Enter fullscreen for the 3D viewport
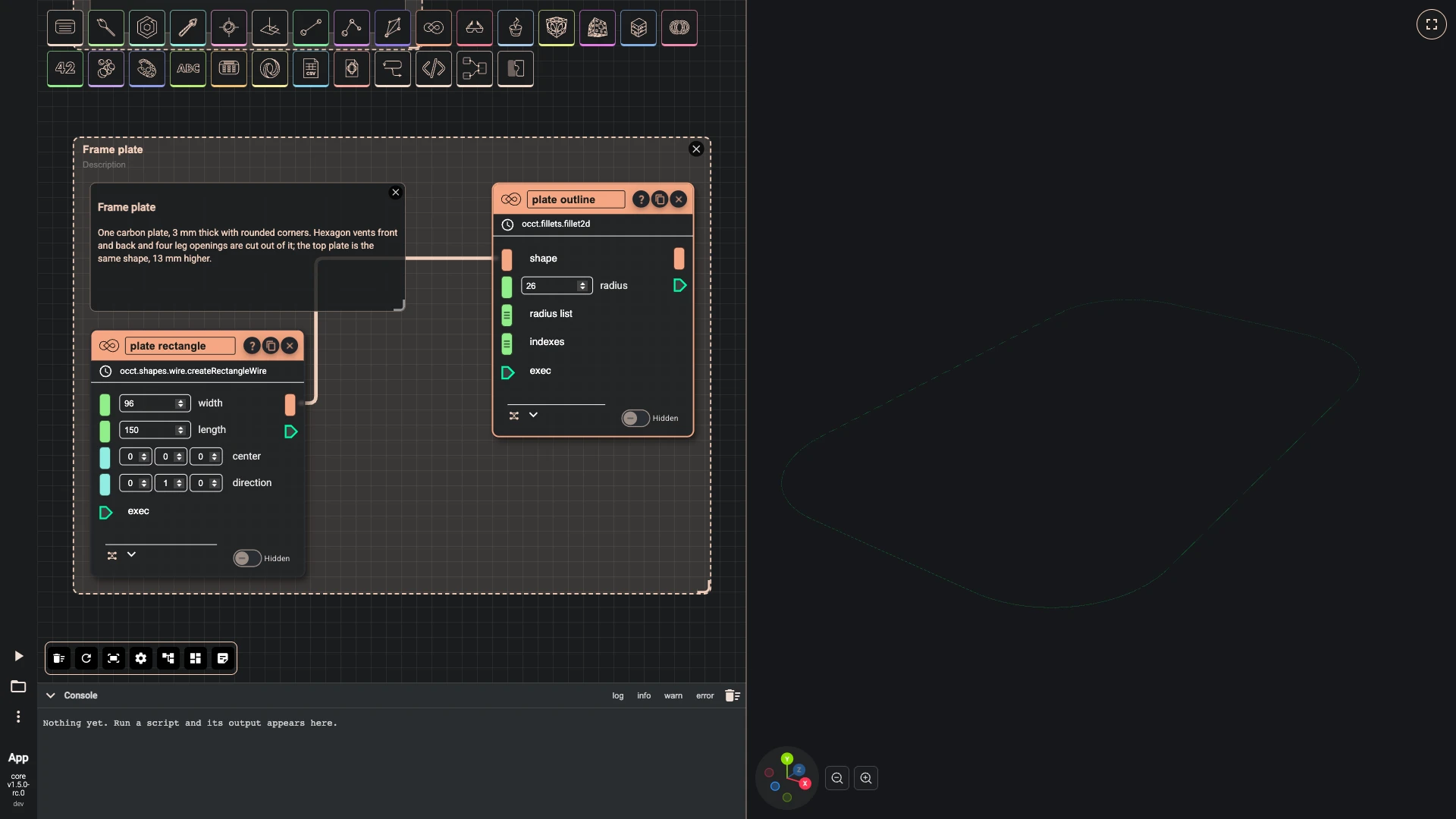The width and height of the screenshot is (1456, 819). 1432,24
